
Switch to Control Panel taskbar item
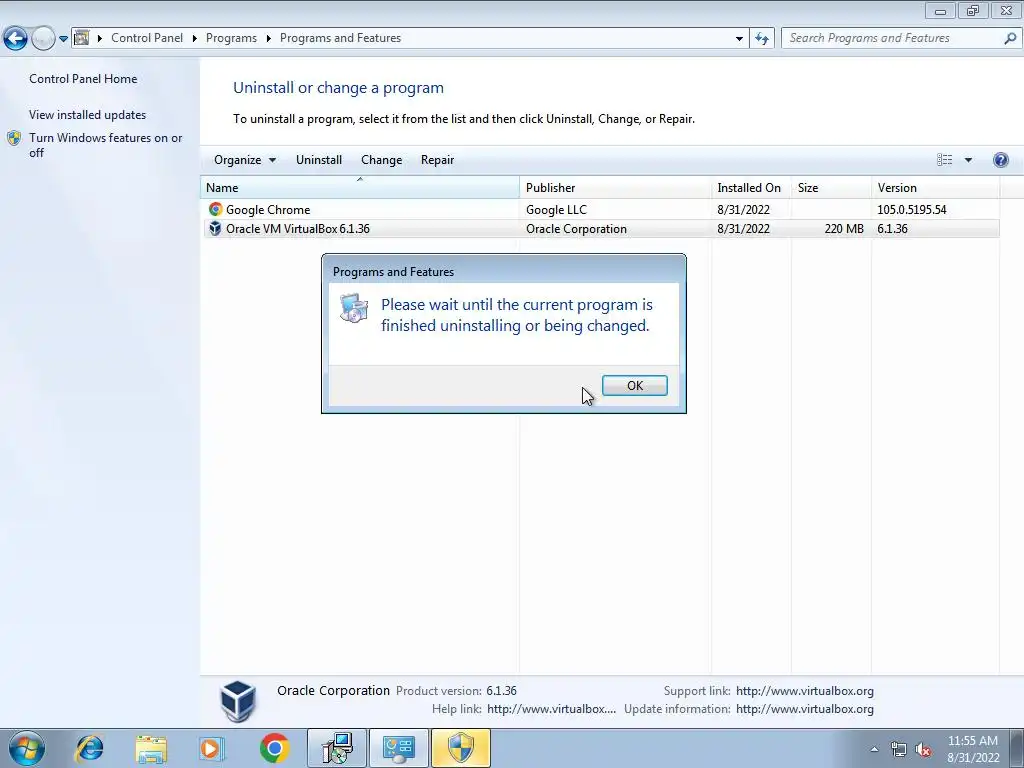399,748
